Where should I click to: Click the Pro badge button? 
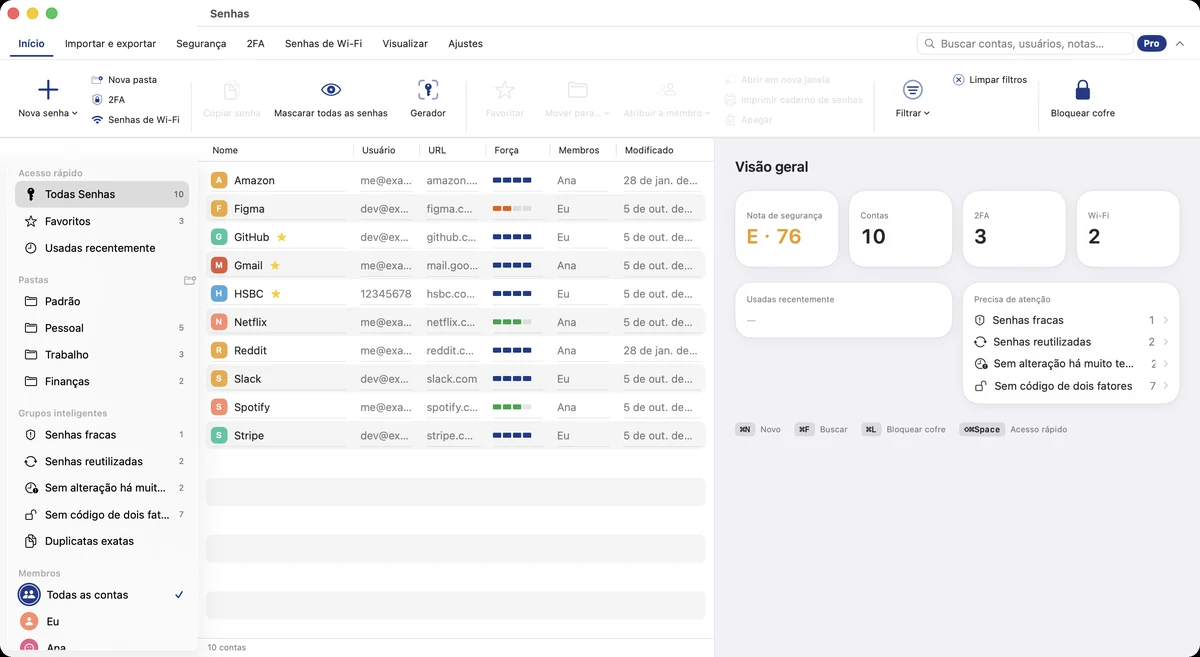[x=1152, y=44]
